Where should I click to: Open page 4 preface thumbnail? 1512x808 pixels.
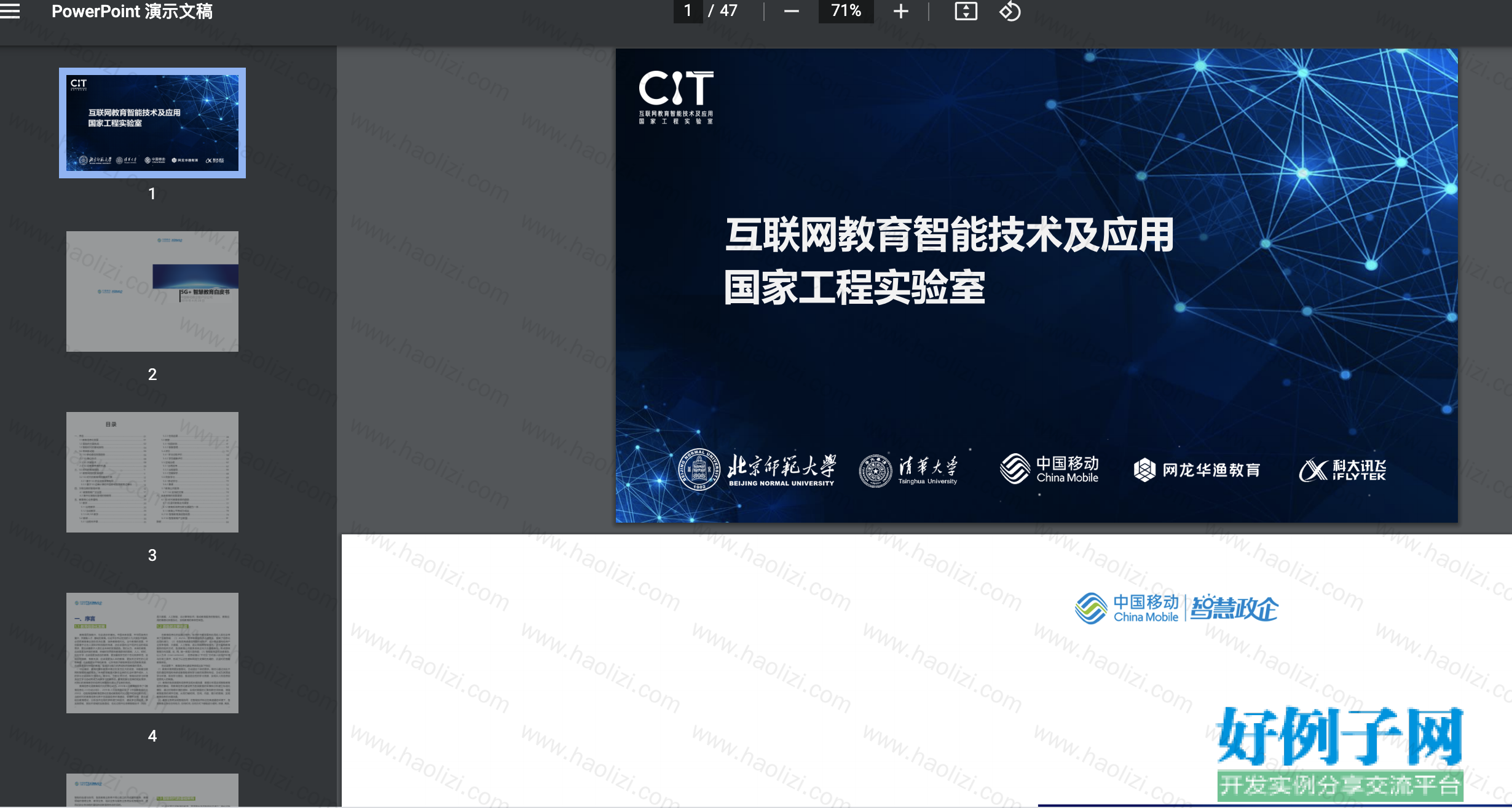click(x=152, y=653)
